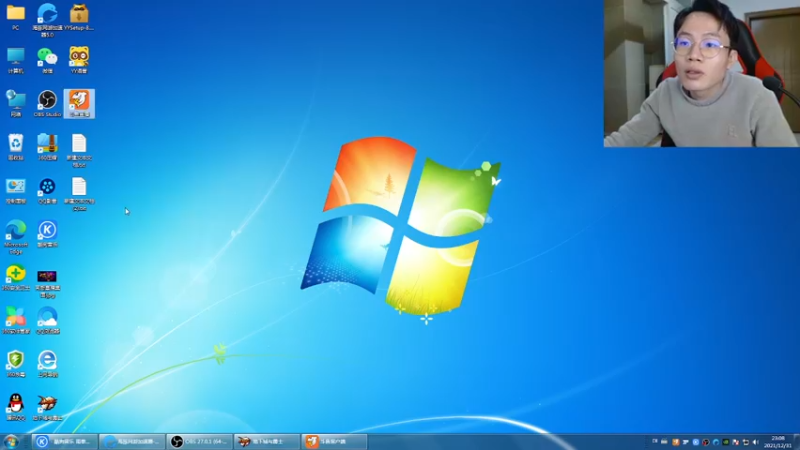The image size is (800, 450).
Task: Select the Dungeon Fighter game desktop shortcut
Action: (47, 407)
